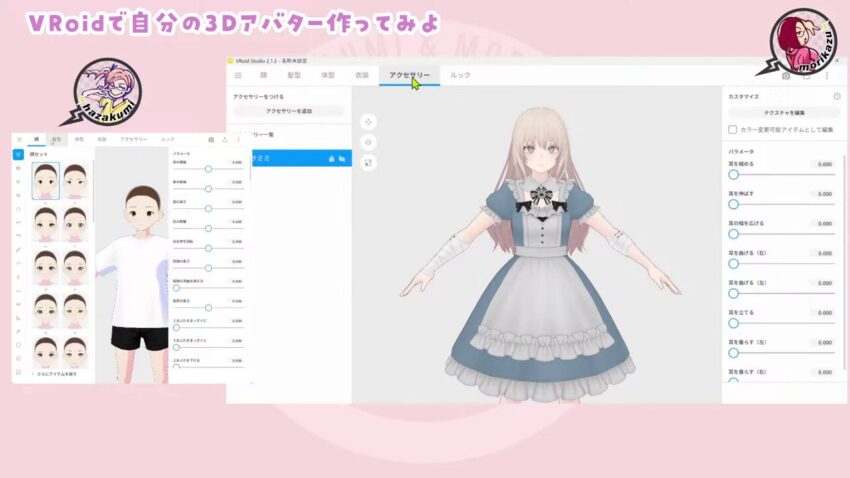Switch to the 体型 tab in main window
This screenshot has height=478, width=850.
(x=328, y=75)
